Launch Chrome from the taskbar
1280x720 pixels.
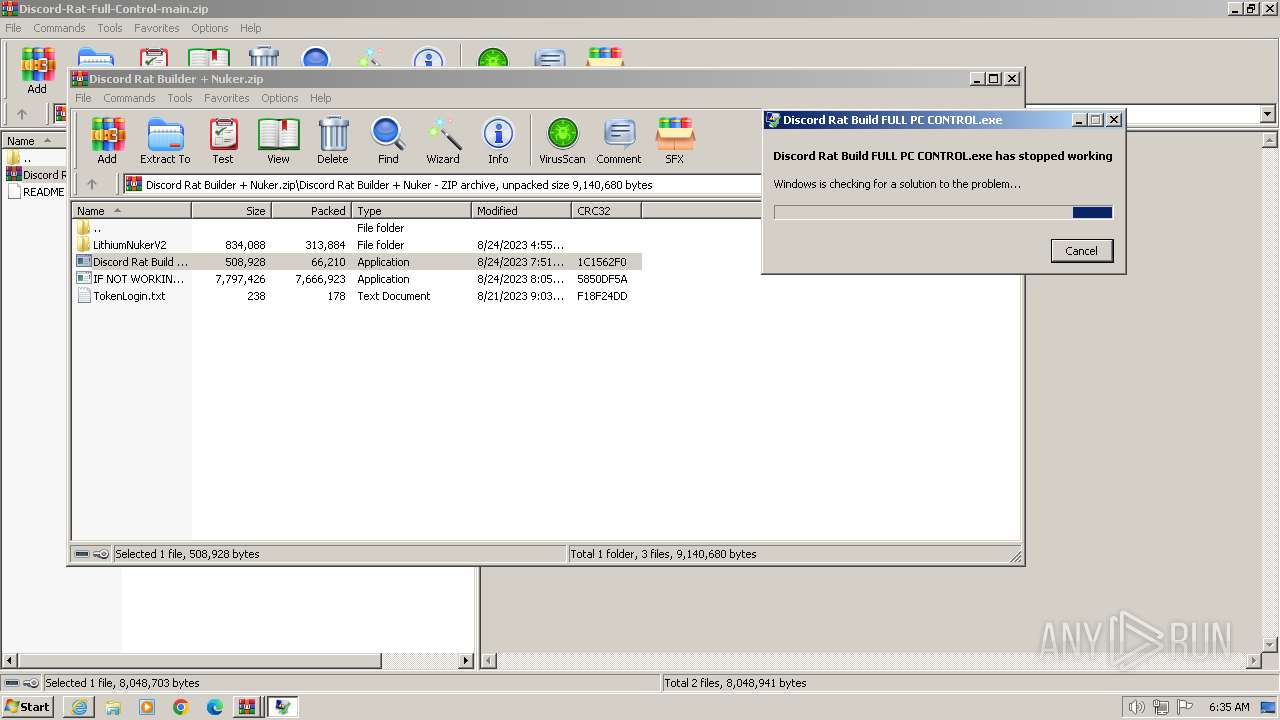pyautogui.click(x=181, y=707)
